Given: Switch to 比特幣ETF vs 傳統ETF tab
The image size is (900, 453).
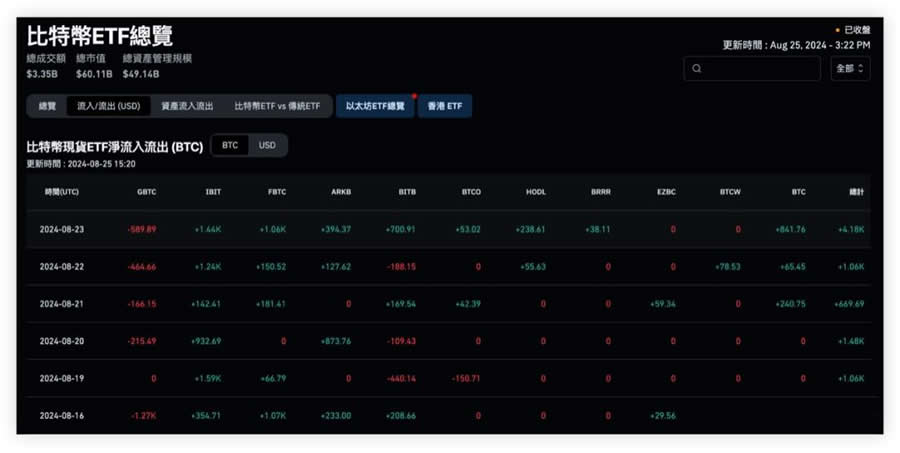Looking at the screenshot, I should click(x=277, y=106).
